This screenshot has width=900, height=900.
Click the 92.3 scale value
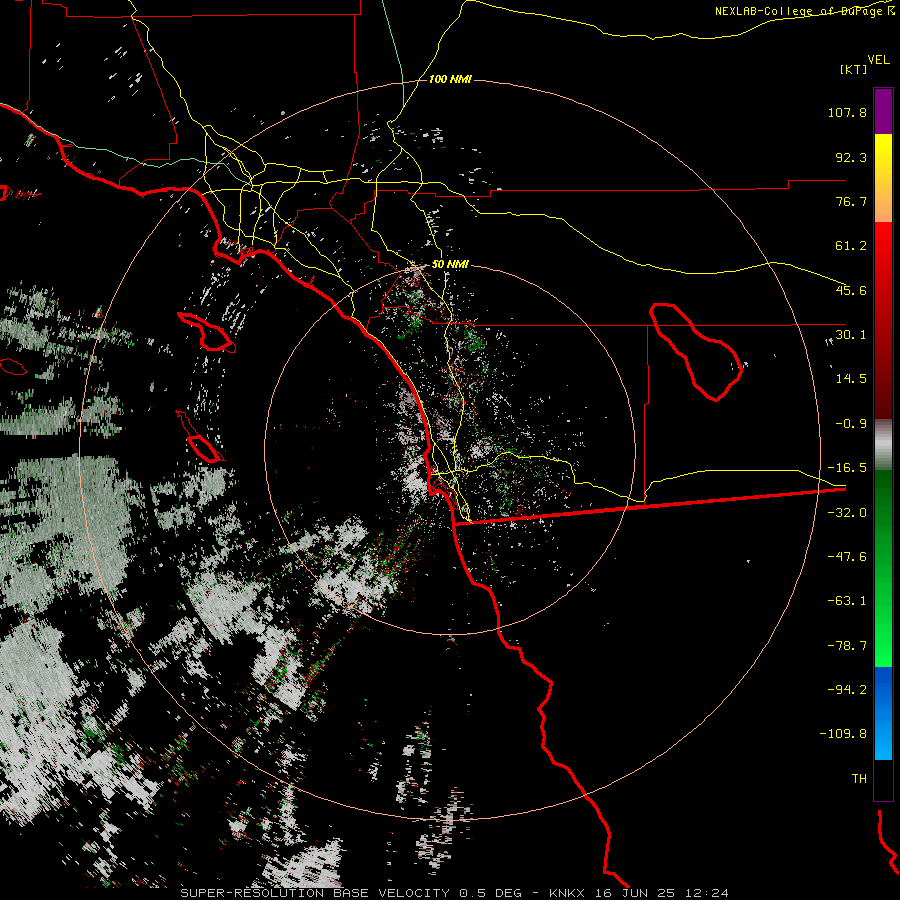(851, 157)
